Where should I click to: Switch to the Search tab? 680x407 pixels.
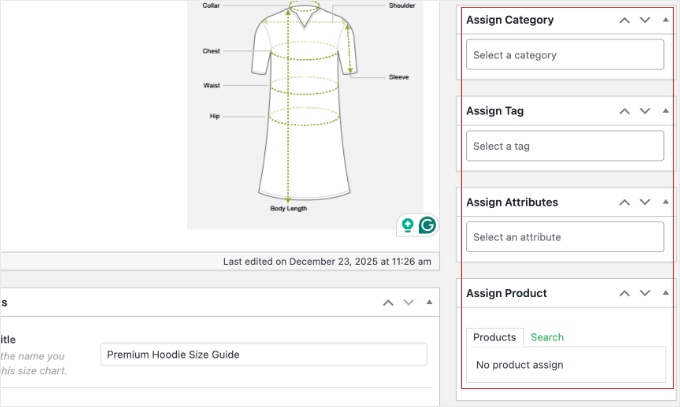[547, 337]
